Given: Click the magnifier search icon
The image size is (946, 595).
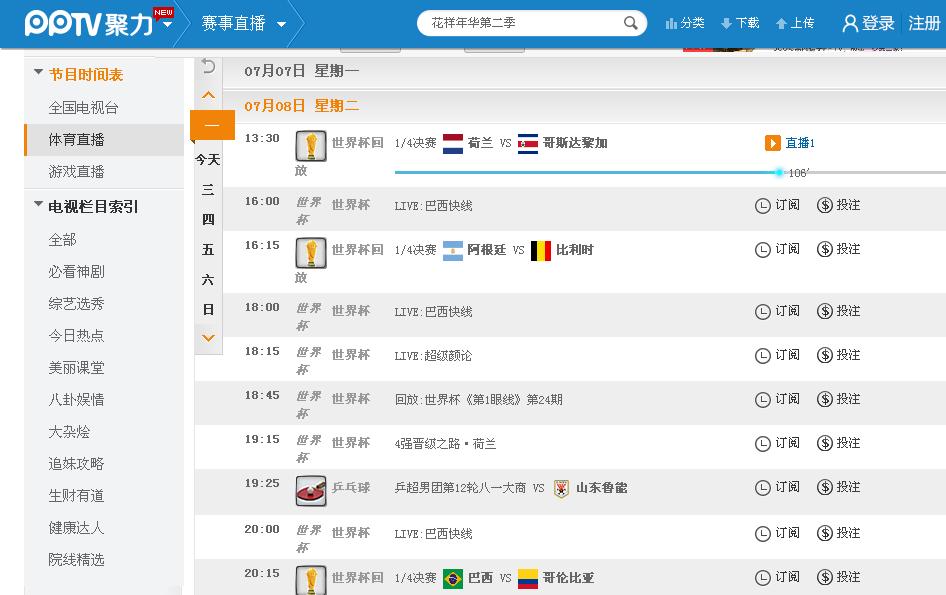Looking at the screenshot, I should [630, 23].
